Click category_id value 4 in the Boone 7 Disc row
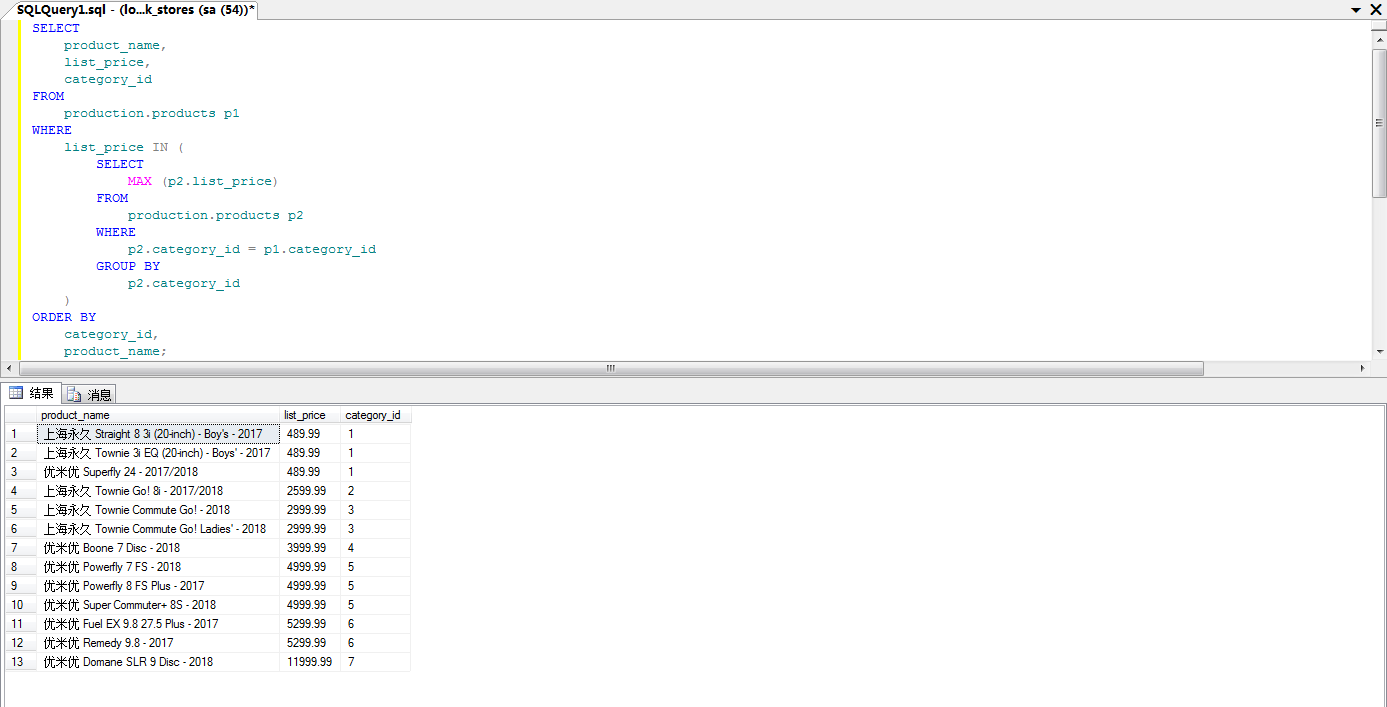The height and width of the screenshot is (707, 1387). pyautogui.click(x=375, y=548)
